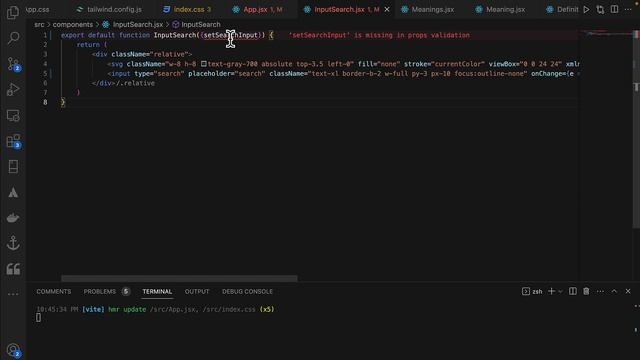Open the Explorer view in activity bar

13,13
